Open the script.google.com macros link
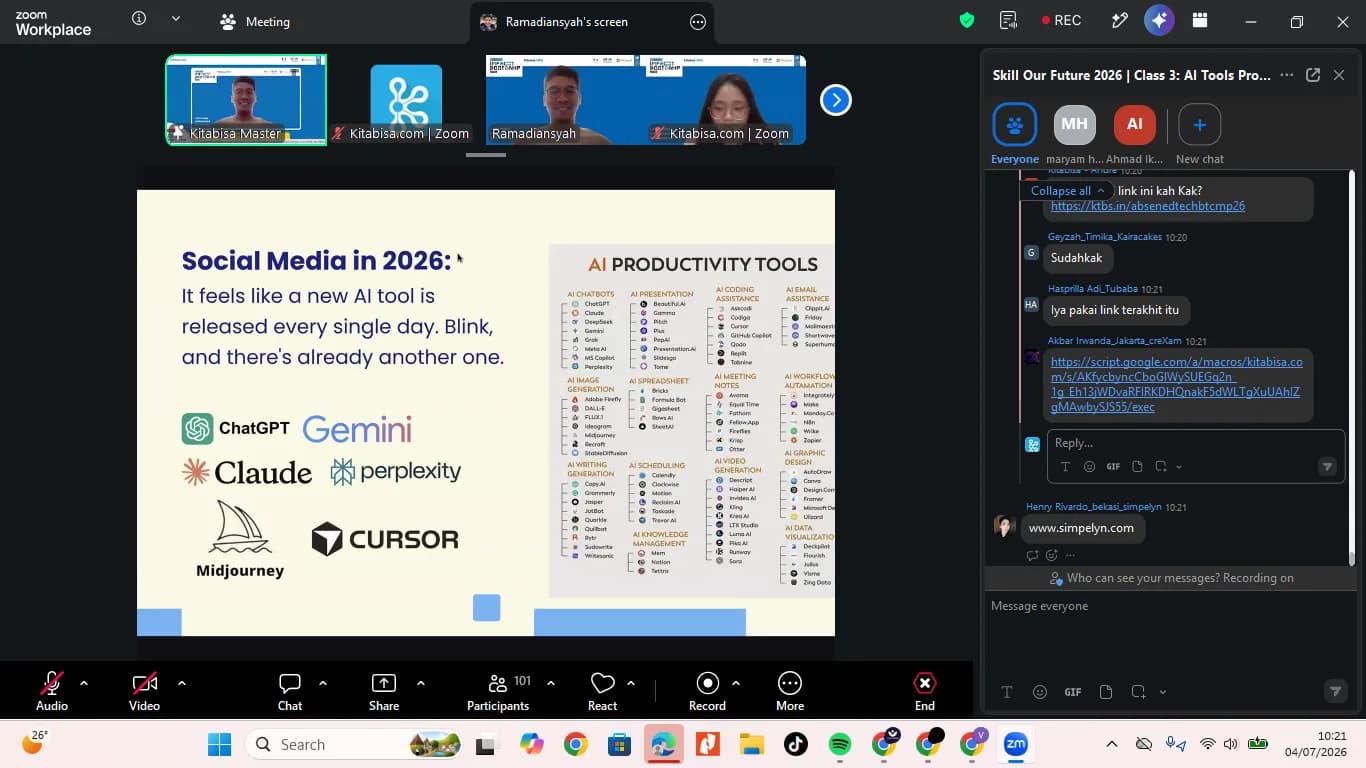The image size is (1366, 768). pos(1177,384)
